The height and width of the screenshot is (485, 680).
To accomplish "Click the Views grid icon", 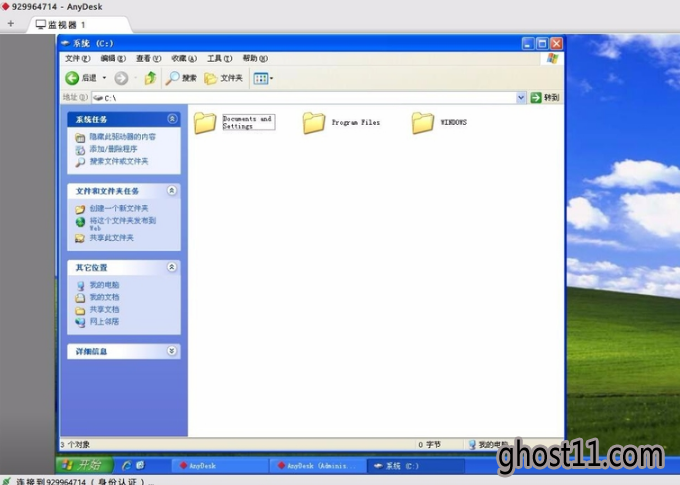I will (261, 79).
